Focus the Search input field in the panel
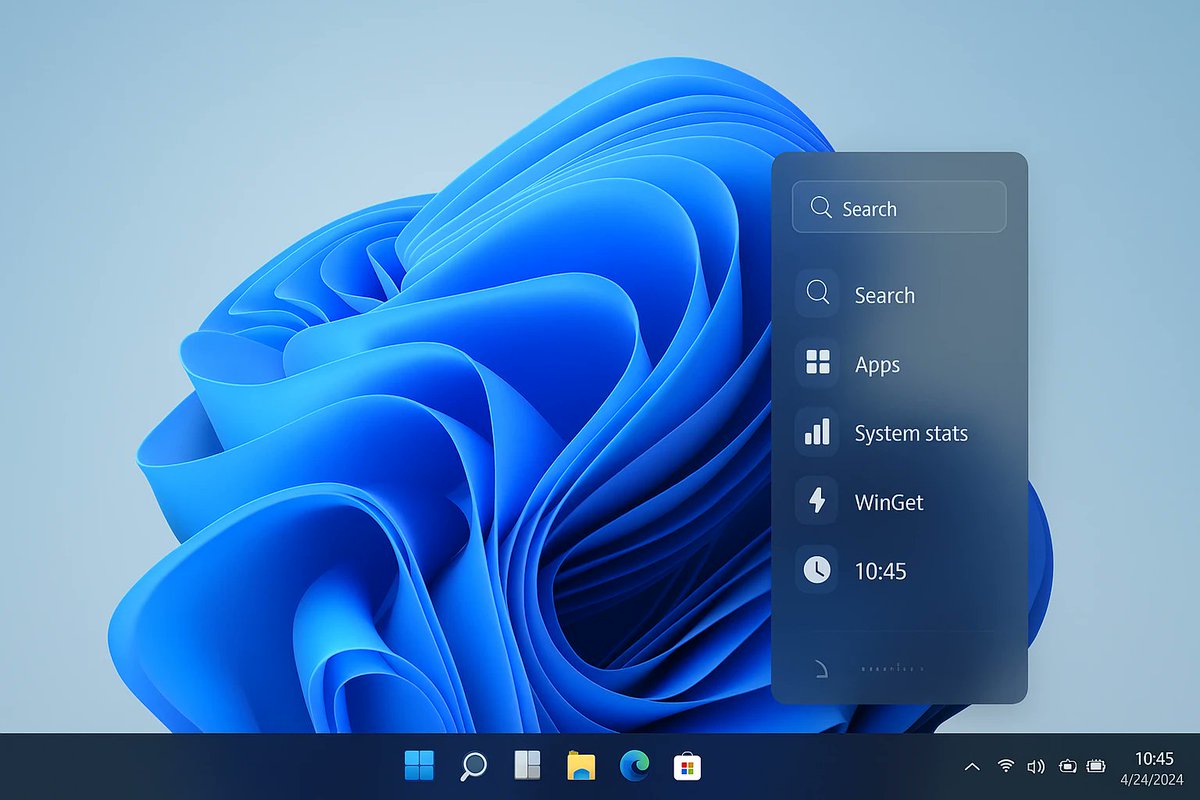 (x=899, y=208)
